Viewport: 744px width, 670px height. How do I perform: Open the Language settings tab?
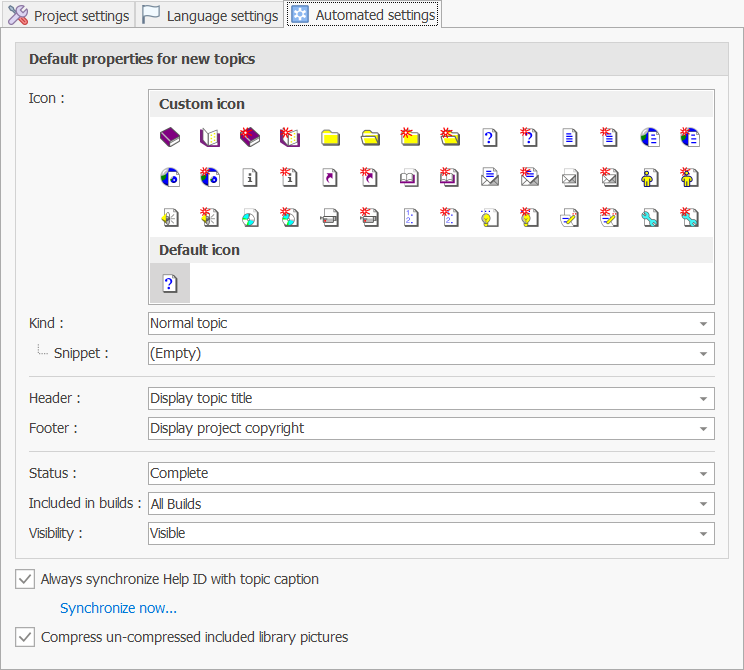pos(210,15)
